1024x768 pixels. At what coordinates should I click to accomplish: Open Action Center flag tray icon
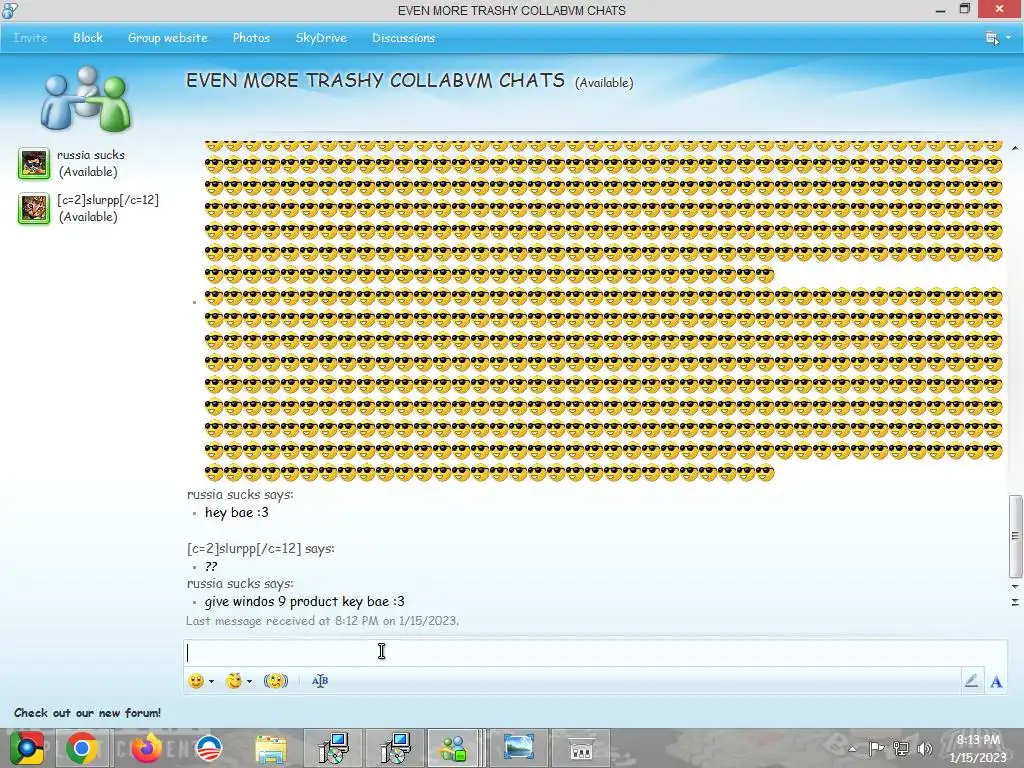pos(876,748)
